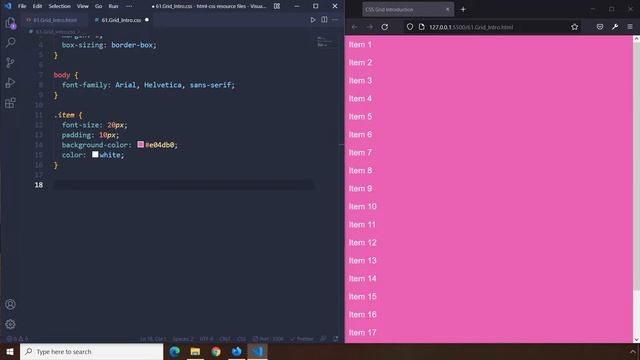The image size is (640, 360).
Task: Open the Search view in activity bar
Action: point(10,42)
